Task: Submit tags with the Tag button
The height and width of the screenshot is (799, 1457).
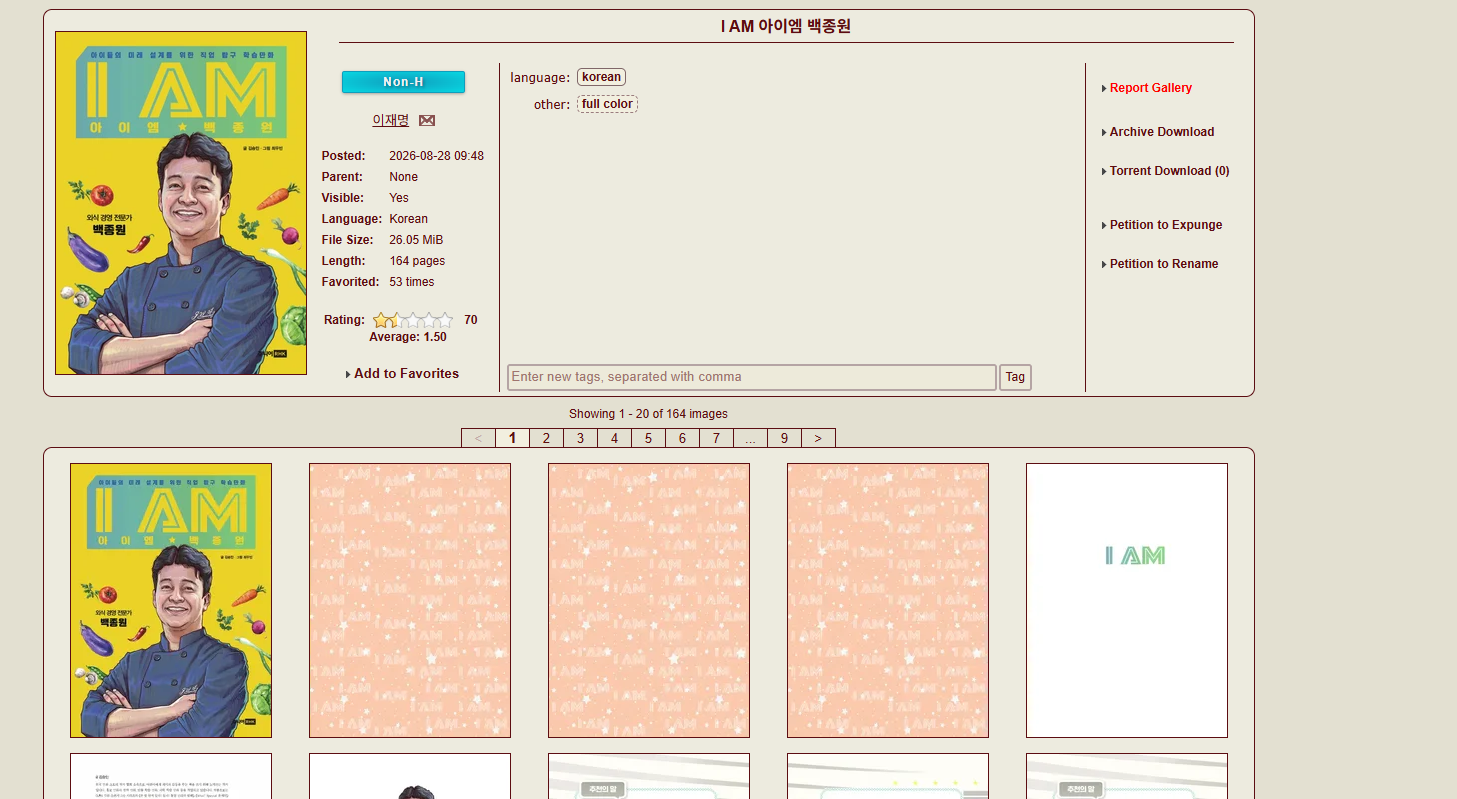Action: pyautogui.click(x=1015, y=377)
